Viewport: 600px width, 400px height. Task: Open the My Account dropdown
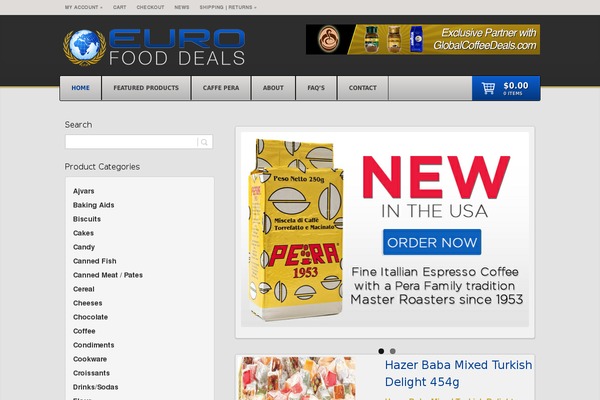pos(83,7)
